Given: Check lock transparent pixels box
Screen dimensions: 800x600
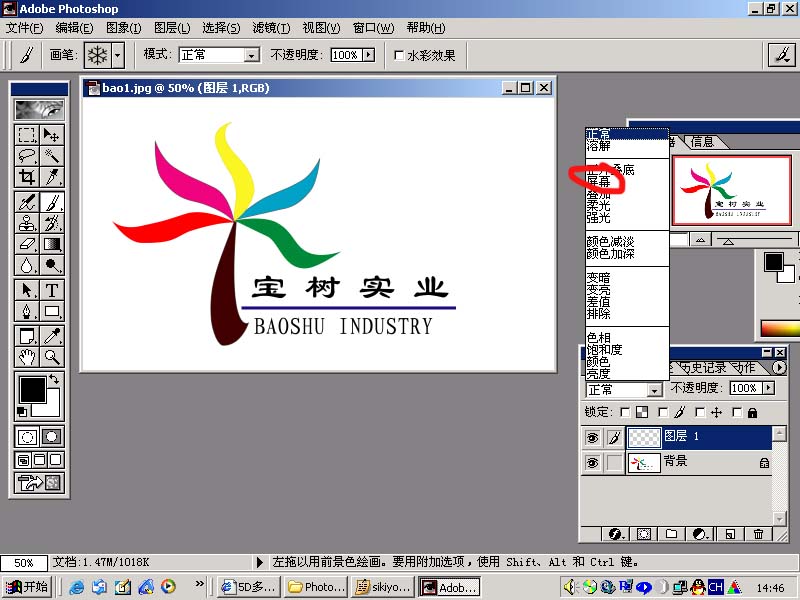Looking at the screenshot, I should pyautogui.click(x=624, y=412).
